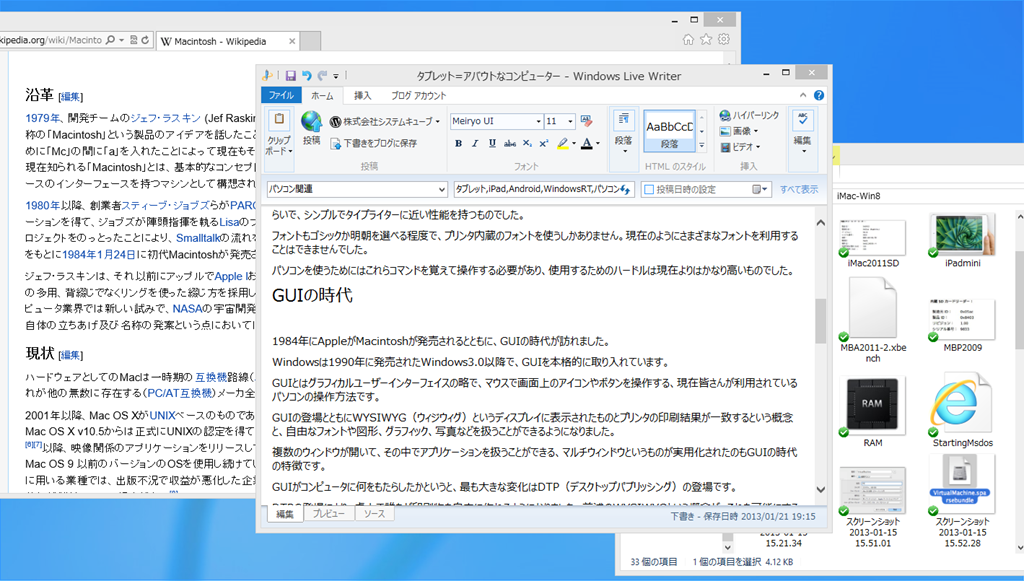Expand the quick access toolbar customize arrow
The height and width of the screenshot is (581, 1024).
(x=336, y=76)
